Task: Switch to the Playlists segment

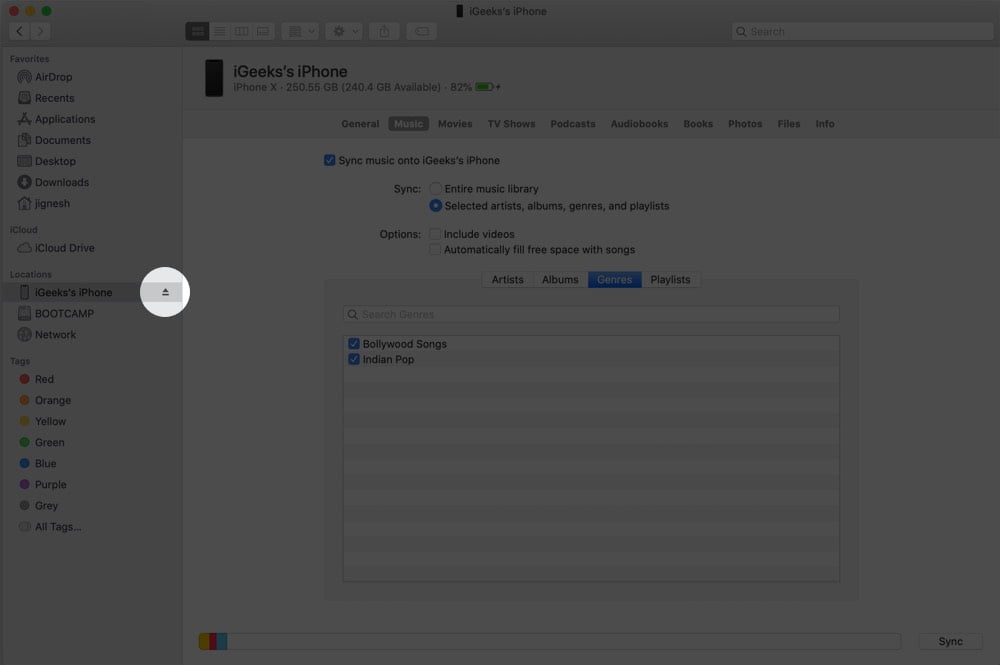Action: 670,279
